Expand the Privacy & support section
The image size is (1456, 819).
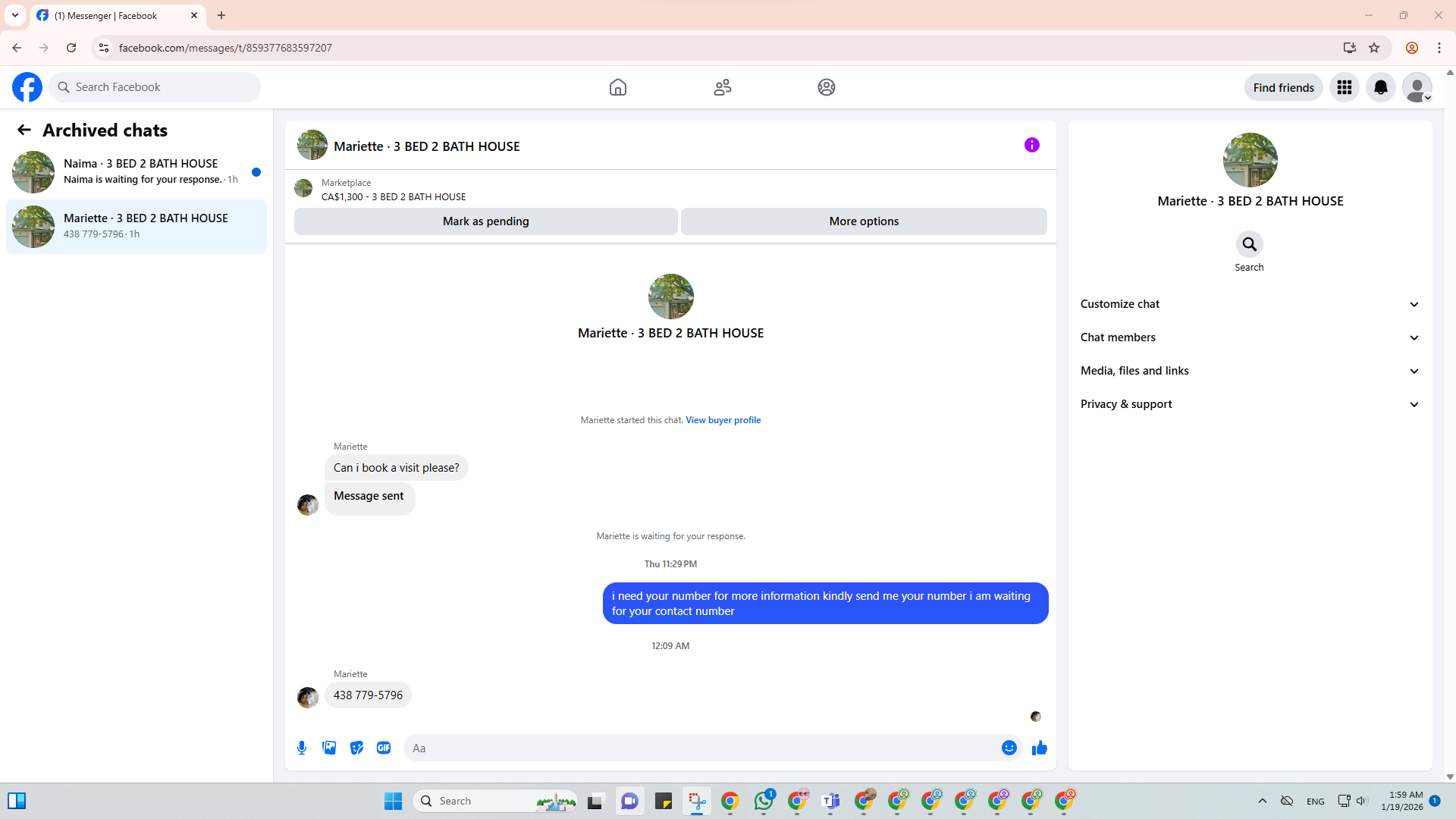tap(1250, 404)
